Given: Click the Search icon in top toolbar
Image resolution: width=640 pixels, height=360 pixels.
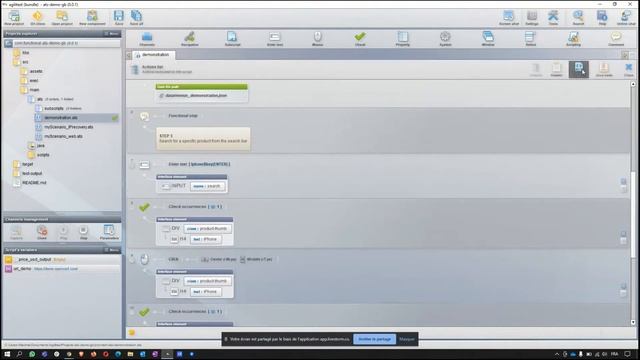Looking at the screenshot, I should tap(578, 18).
